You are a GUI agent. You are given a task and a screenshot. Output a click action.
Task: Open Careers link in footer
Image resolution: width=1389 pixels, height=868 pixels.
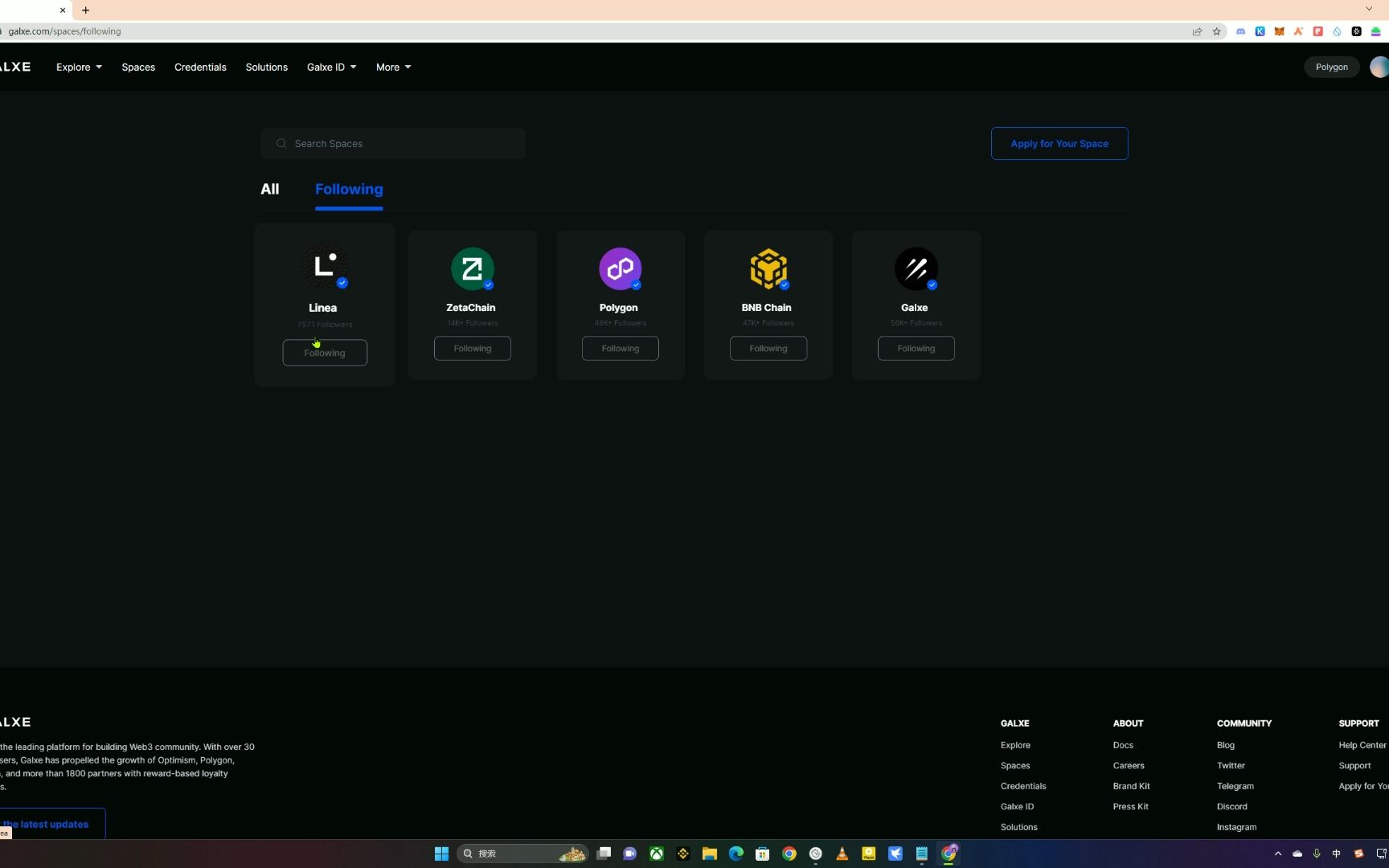(x=1129, y=765)
